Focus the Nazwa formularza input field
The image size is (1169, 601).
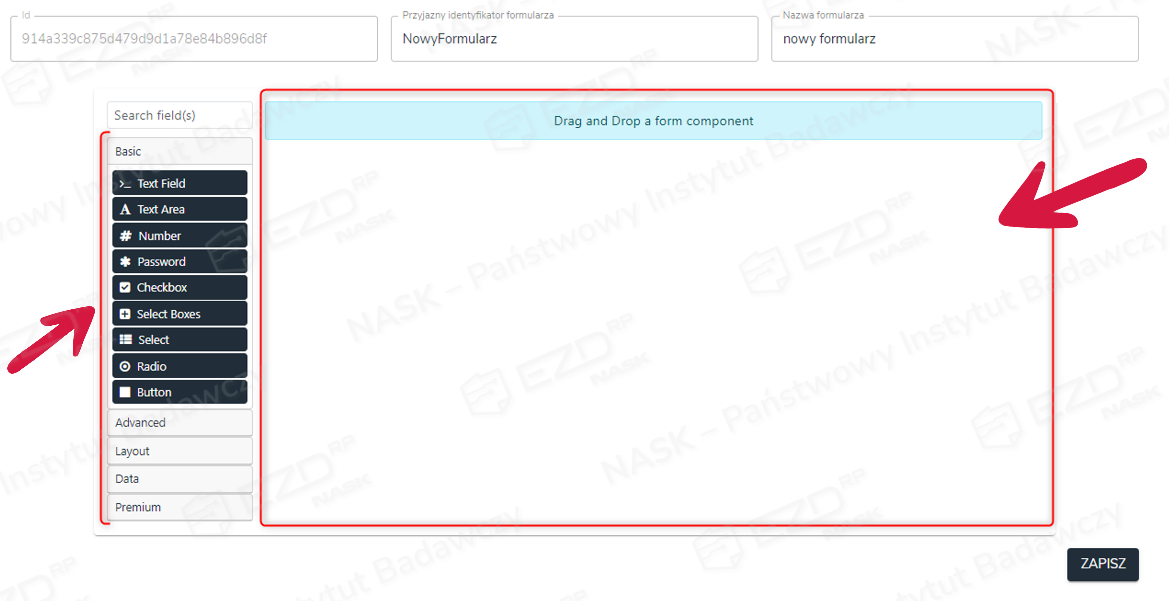click(x=954, y=40)
